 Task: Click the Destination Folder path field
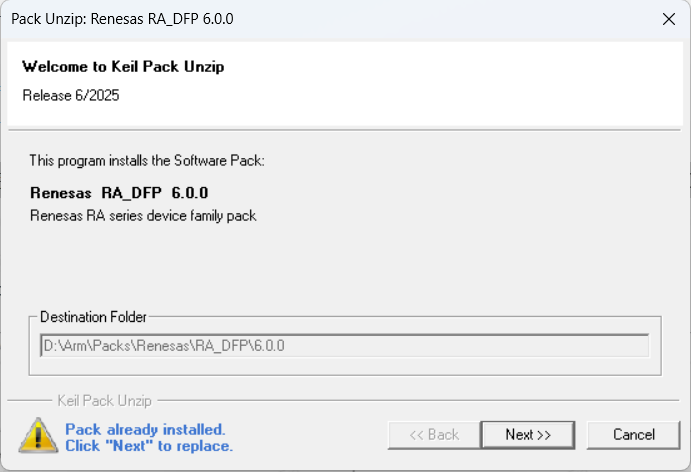pyautogui.click(x=344, y=346)
